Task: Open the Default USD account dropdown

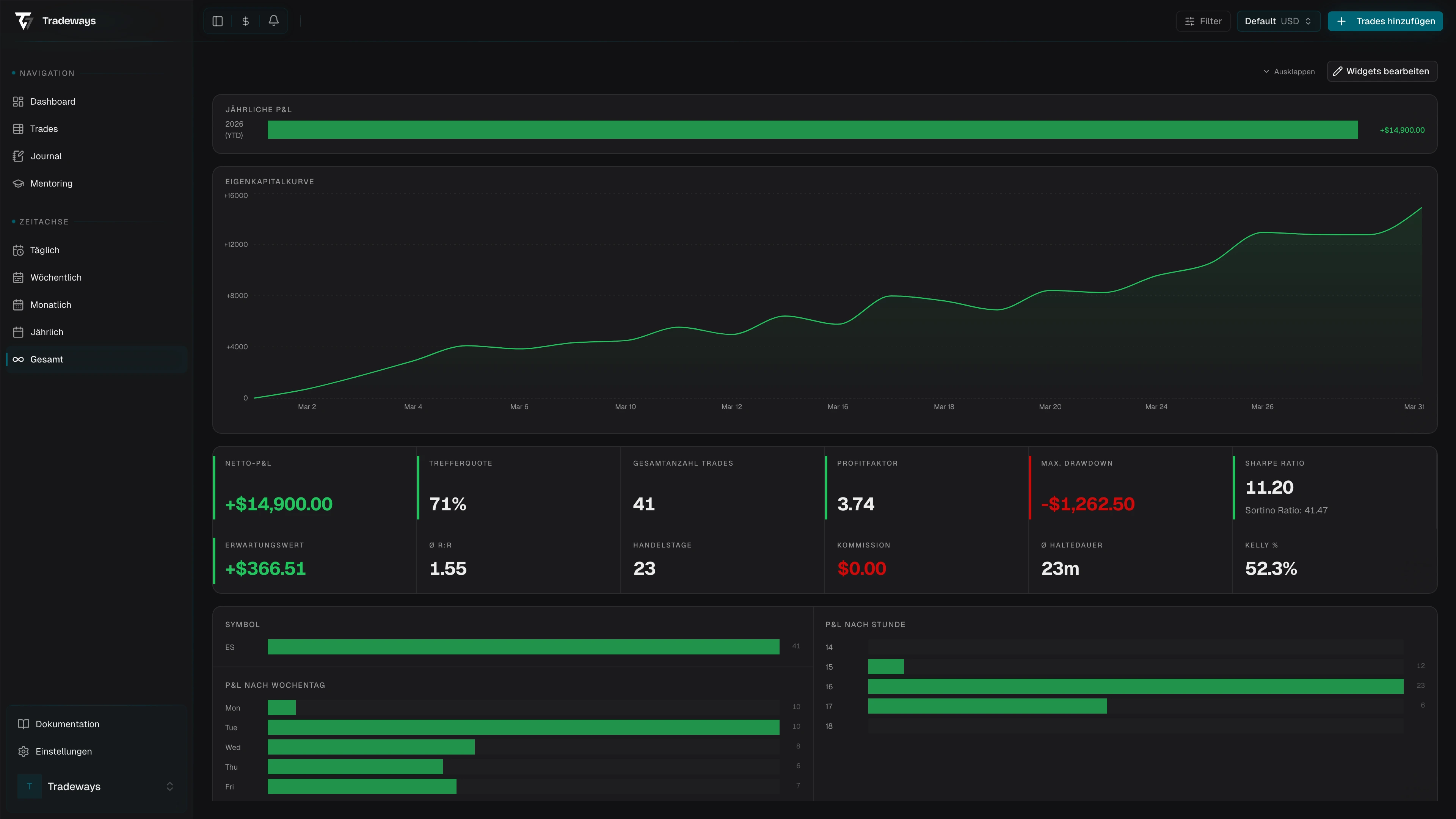Action: coord(1277,21)
